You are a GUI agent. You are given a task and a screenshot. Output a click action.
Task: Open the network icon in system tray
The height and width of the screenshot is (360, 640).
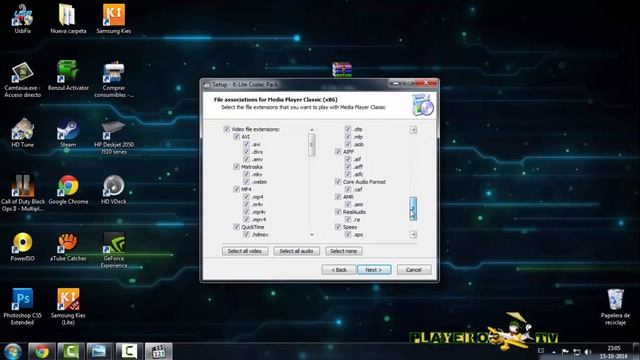[576, 352]
